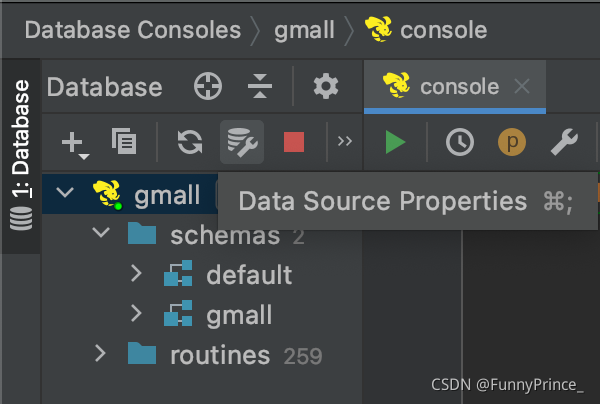Click the Duplicate data source icon
Viewport: 600px width, 404px height.
(124, 141)
